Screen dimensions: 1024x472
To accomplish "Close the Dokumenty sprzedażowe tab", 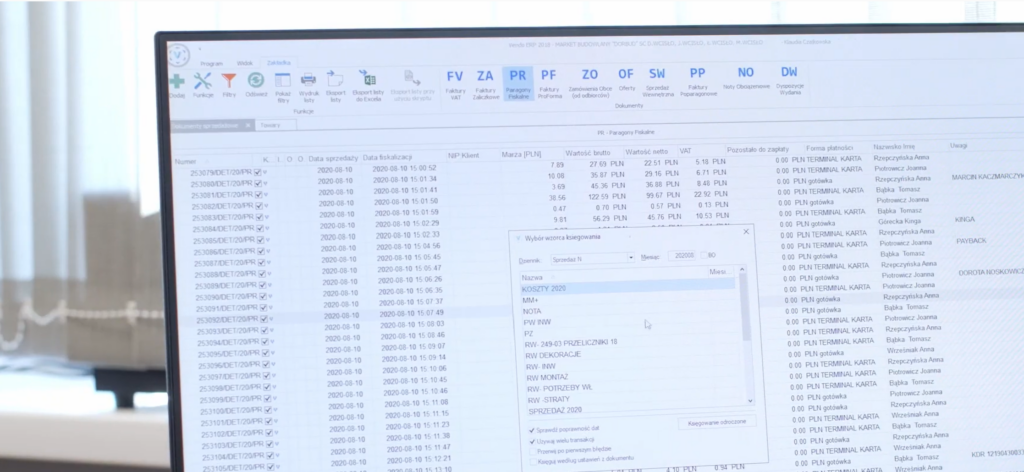I will click(x=248, y=125).
